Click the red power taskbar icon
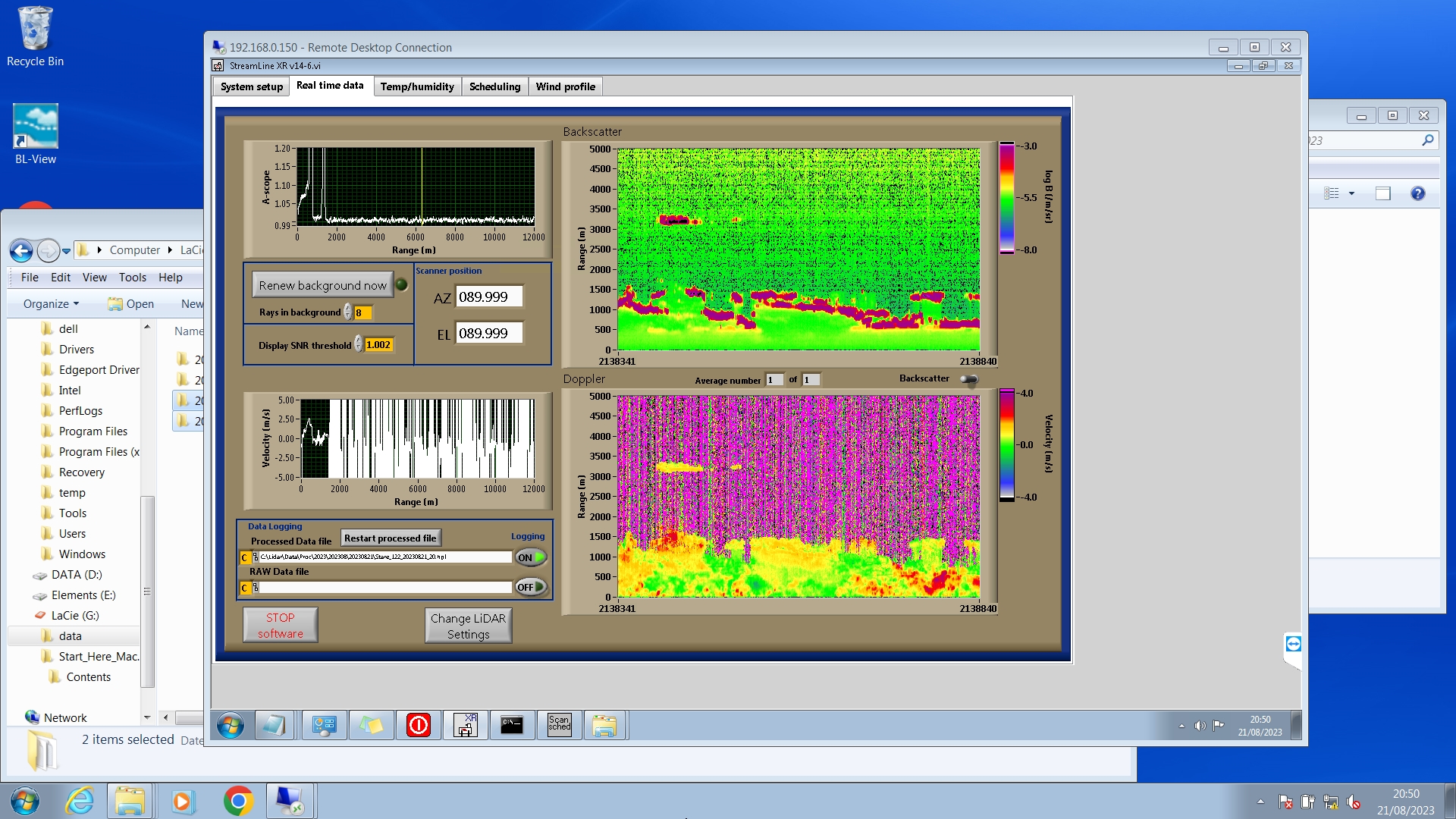Image resolution: width=1456 pixels, height=819 pixels. pos(418,725)
